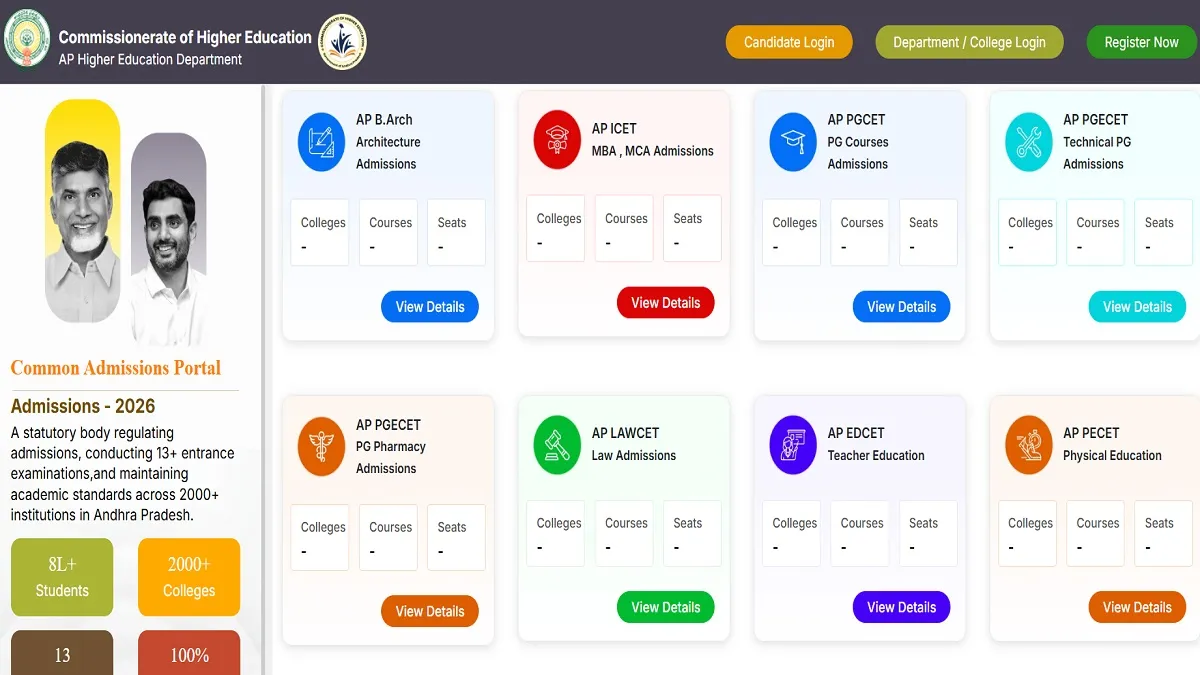The height and width of the screenshot is (675, 1200).
Task: View Details for AP PGECET Technical PG
Action: [x=1137, y=307]
